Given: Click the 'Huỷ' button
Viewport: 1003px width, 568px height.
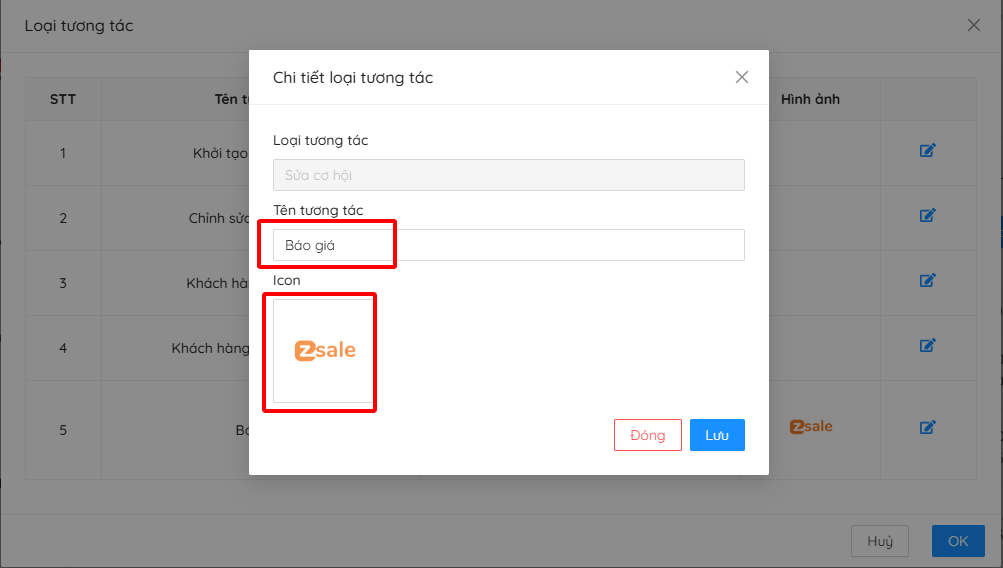Looking at the screenshot, I should coord(880,541).
